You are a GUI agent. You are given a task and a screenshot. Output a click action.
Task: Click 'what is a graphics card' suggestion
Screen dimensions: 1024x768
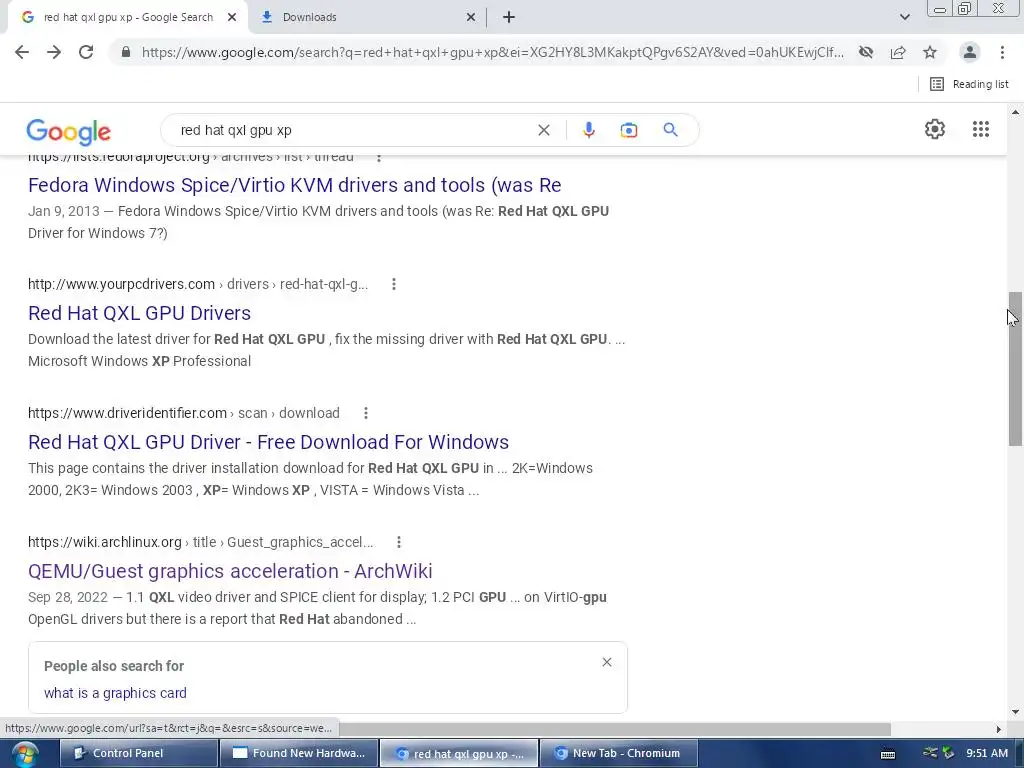click(115, 693)
